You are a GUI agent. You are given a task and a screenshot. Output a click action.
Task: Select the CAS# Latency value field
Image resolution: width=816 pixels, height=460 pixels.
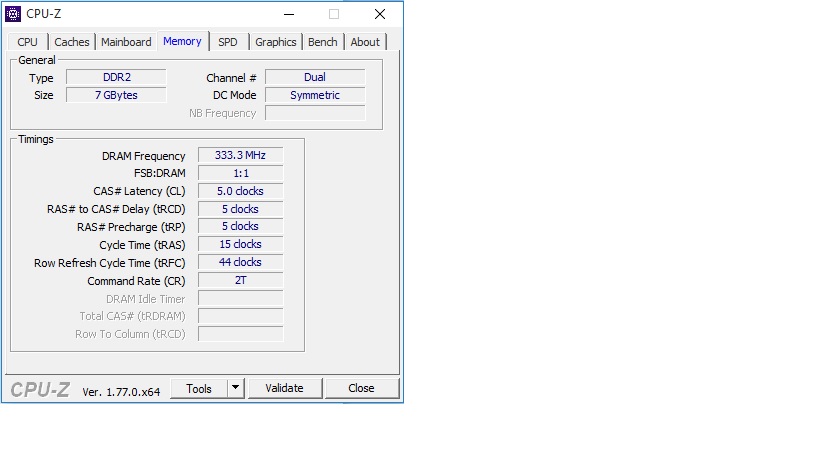click(x=240, y=191)
